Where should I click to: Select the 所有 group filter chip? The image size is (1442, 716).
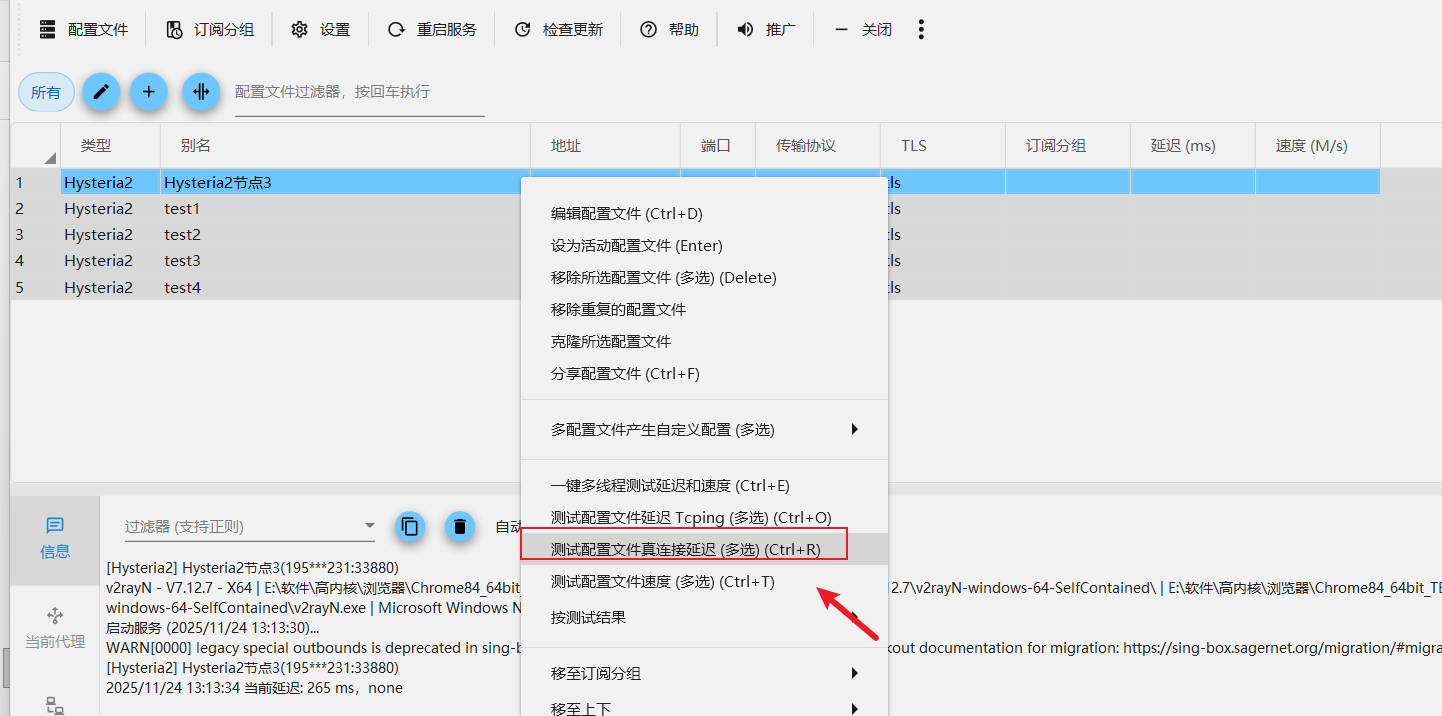coord(46,92)
